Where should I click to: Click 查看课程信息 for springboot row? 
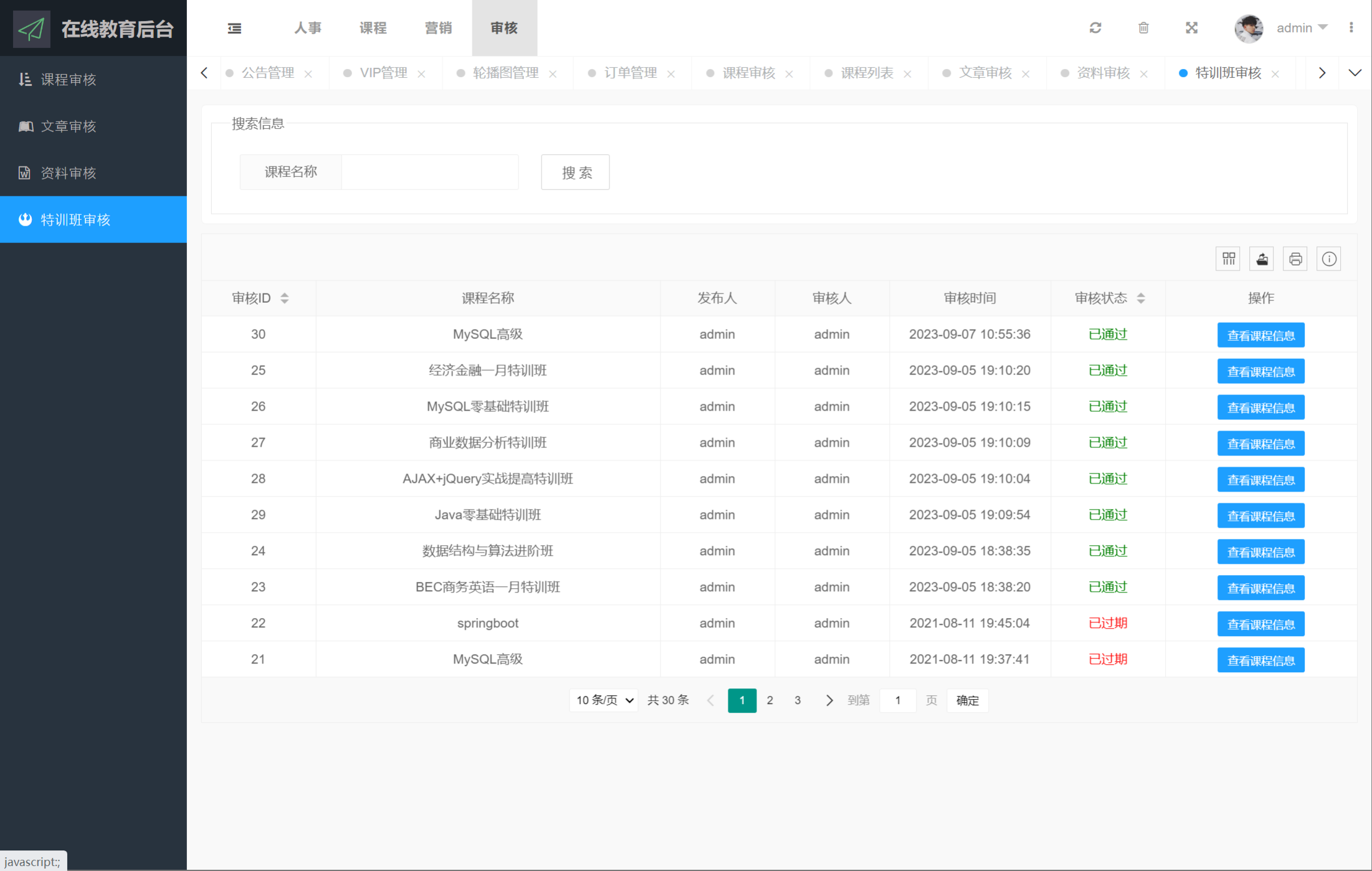pyautogui.click(x=1260, y=624)
